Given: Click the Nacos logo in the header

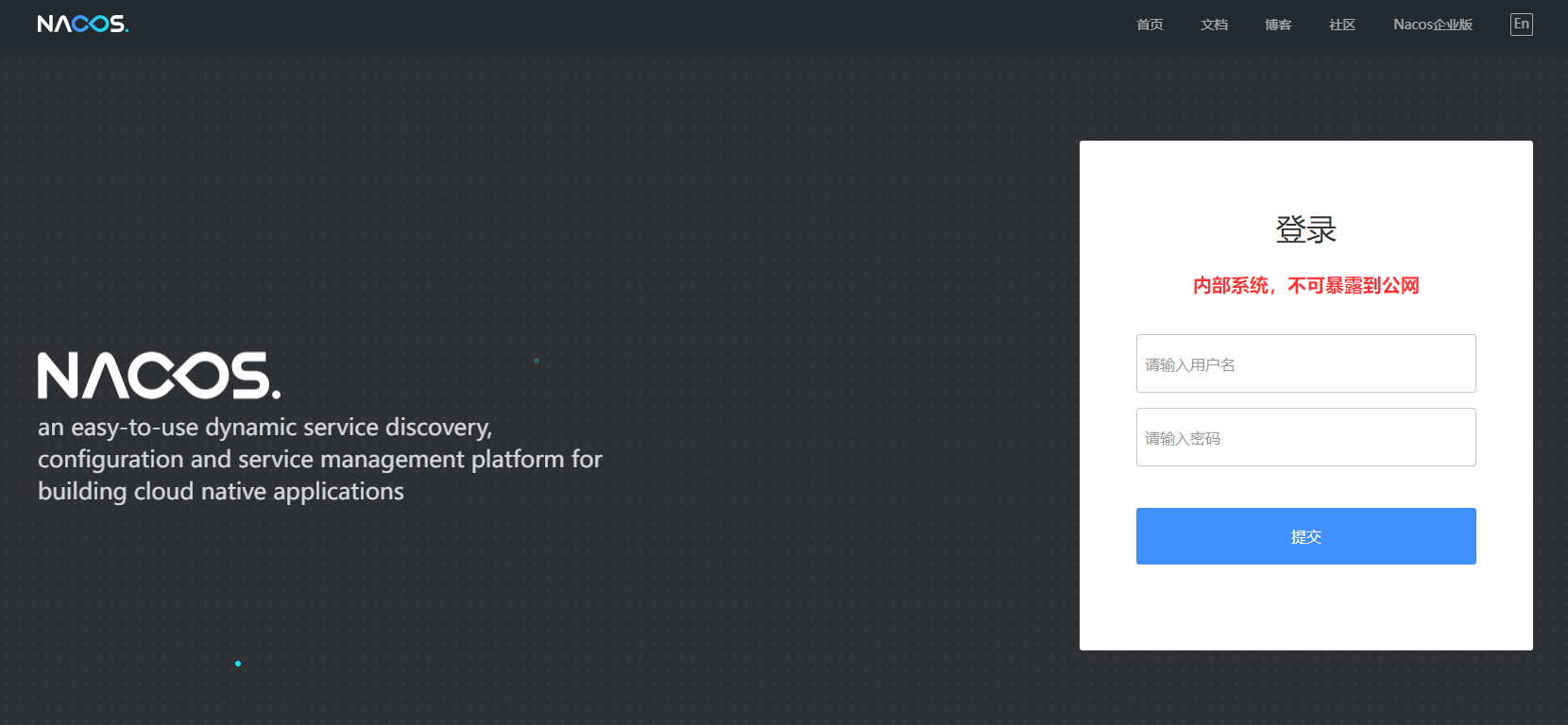Looking at the screenshot, I should click(x=82, y=24).
